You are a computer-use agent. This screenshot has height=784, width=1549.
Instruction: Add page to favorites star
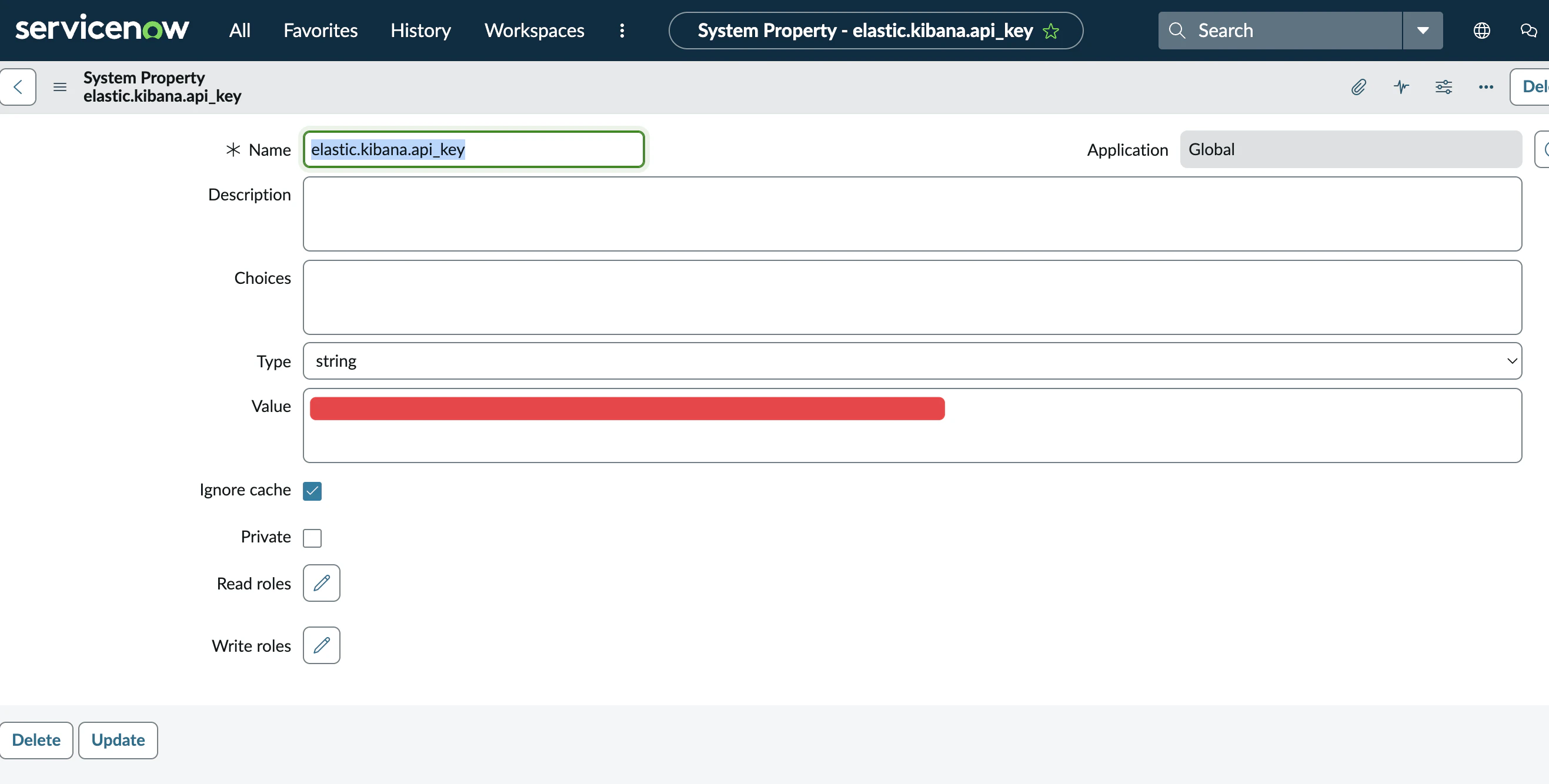pyautogui.click(x=1050, y=31)
